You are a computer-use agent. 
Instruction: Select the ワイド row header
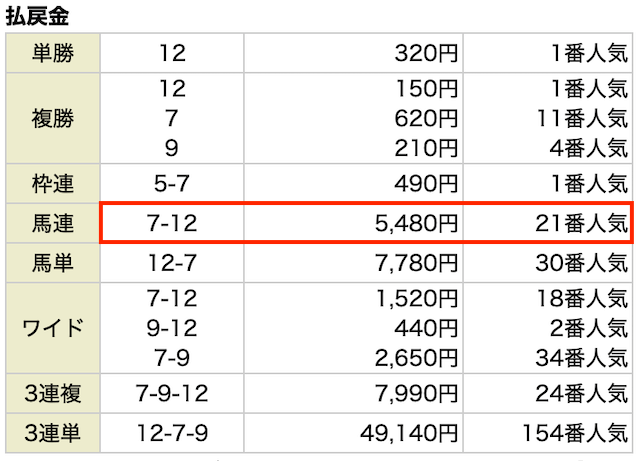[x=53, y=328]
